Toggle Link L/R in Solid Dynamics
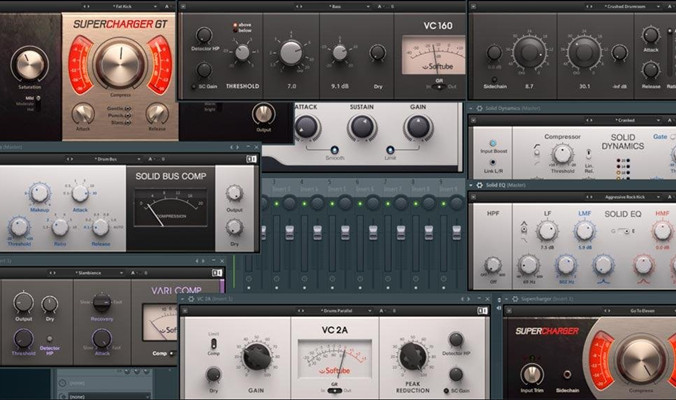This screenshot has width=676, height=400. pyautogui.click(x=493, y=162)
